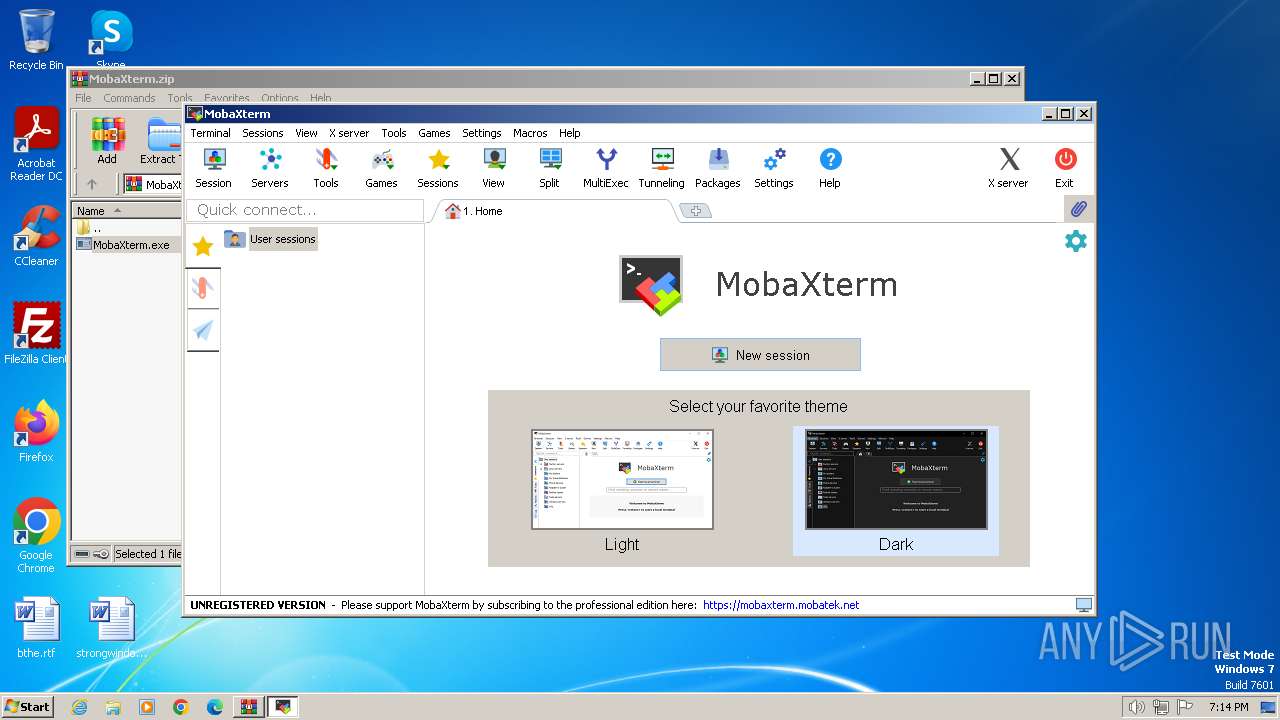Open Internet Explorer from the taskbar

[79, 707]
